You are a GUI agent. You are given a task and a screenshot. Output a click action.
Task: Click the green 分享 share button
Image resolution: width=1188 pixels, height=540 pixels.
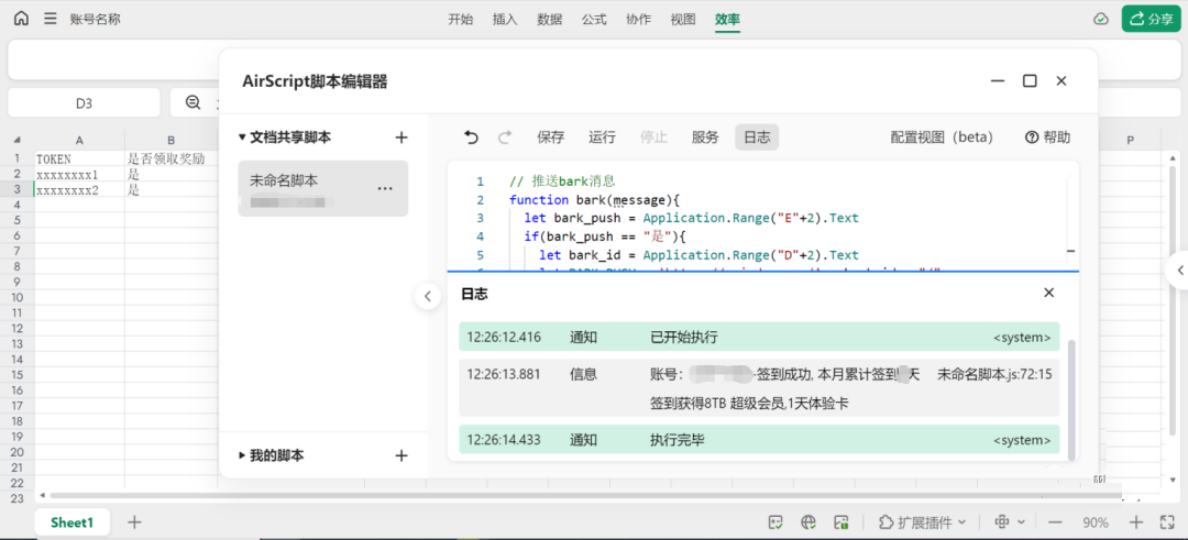pos(1151,19)
